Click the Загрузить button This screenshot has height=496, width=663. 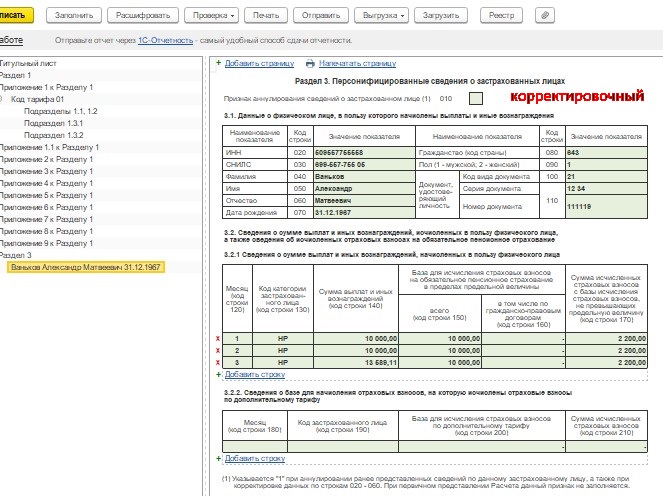pos(441,15)
